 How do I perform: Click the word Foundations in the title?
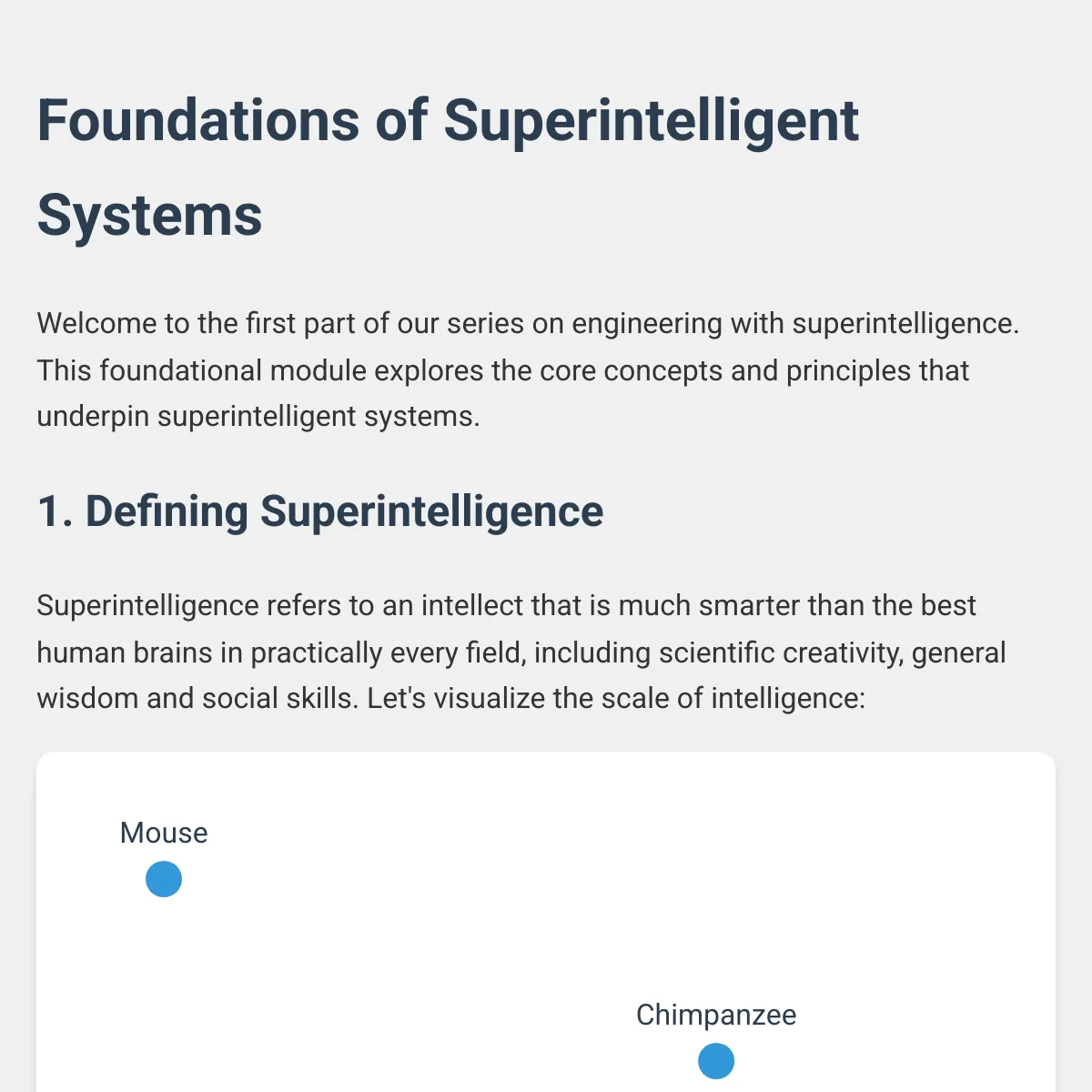(198, 120)
